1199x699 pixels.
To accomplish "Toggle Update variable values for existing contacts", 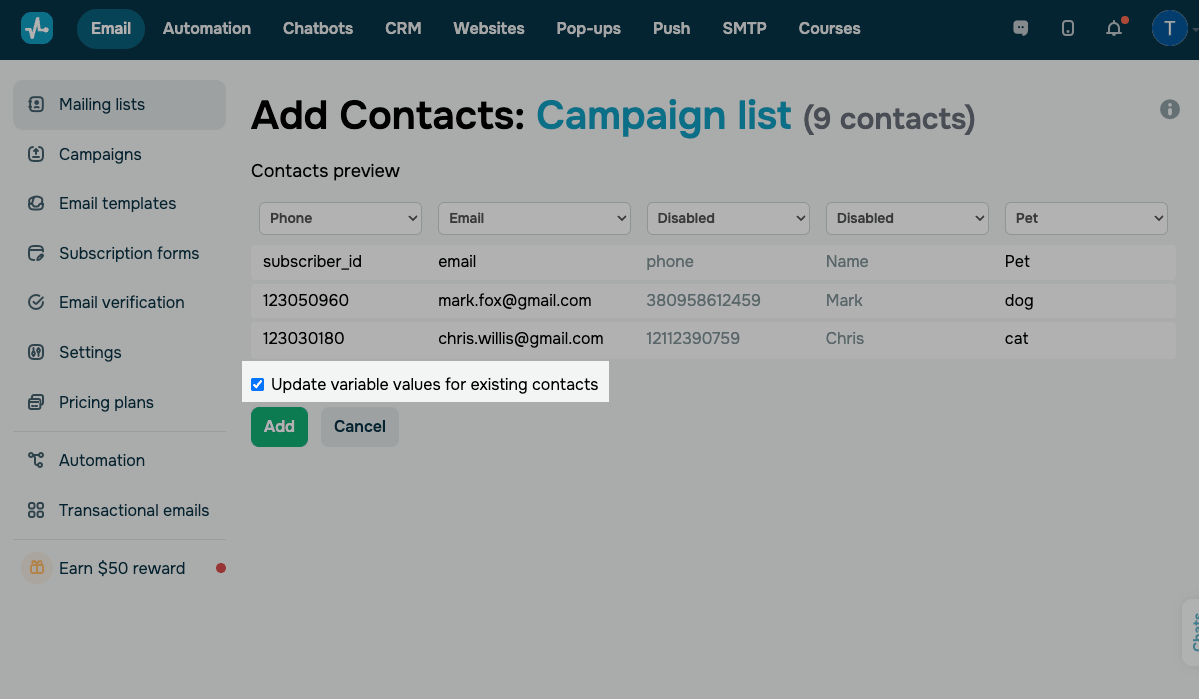I will (x=258, y=384).
